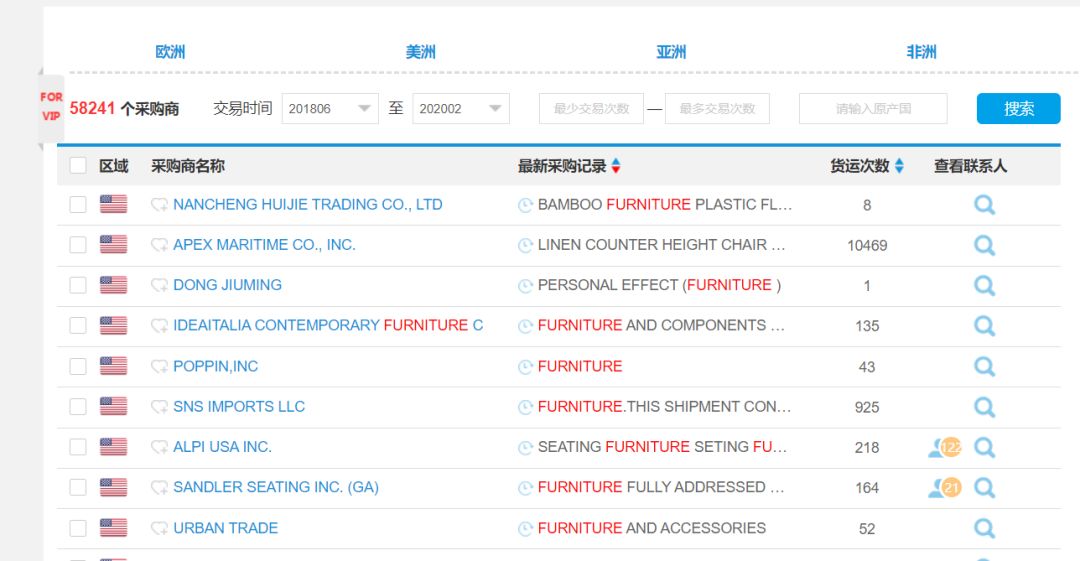The width and height of the screenshot is (1080, 561).
Task: Check the box for POPPIN,INC
Action: point(78,366)
